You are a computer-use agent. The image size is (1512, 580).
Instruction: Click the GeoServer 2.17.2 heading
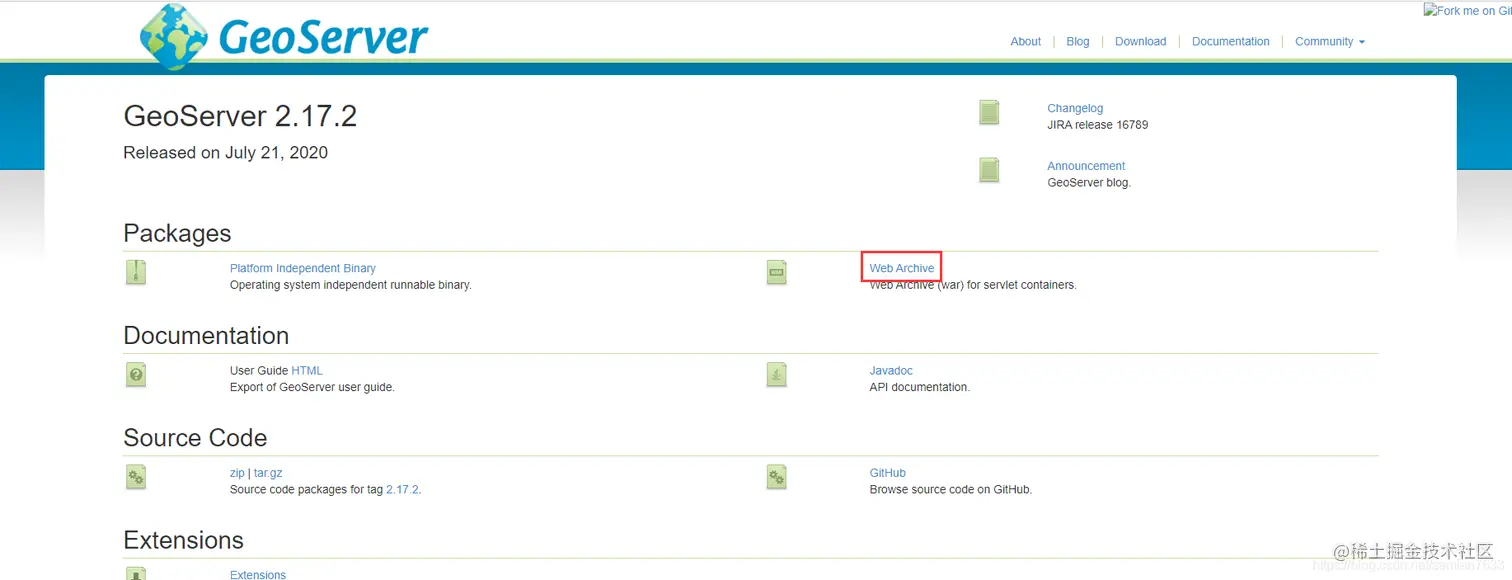(x=240, y=116)
